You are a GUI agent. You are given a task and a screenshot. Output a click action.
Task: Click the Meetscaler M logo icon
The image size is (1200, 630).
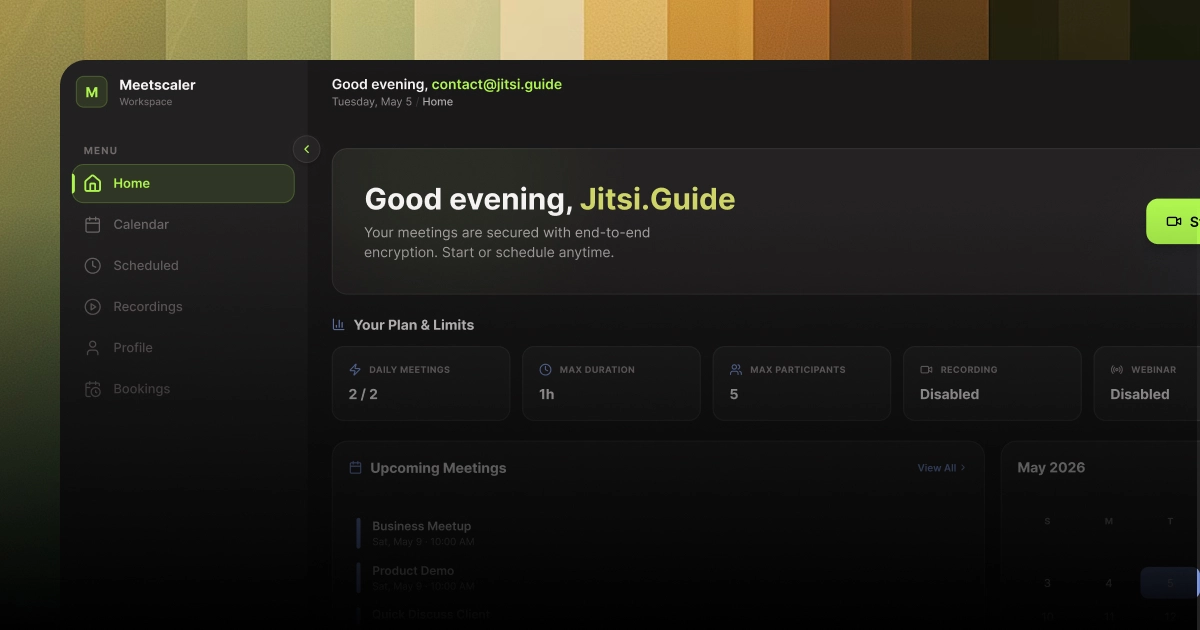coord(92,92)
